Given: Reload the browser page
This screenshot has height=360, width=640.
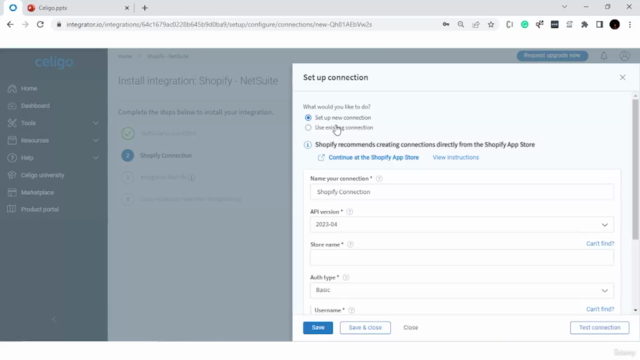Looking at the screenshot, I should coord(40,24).
